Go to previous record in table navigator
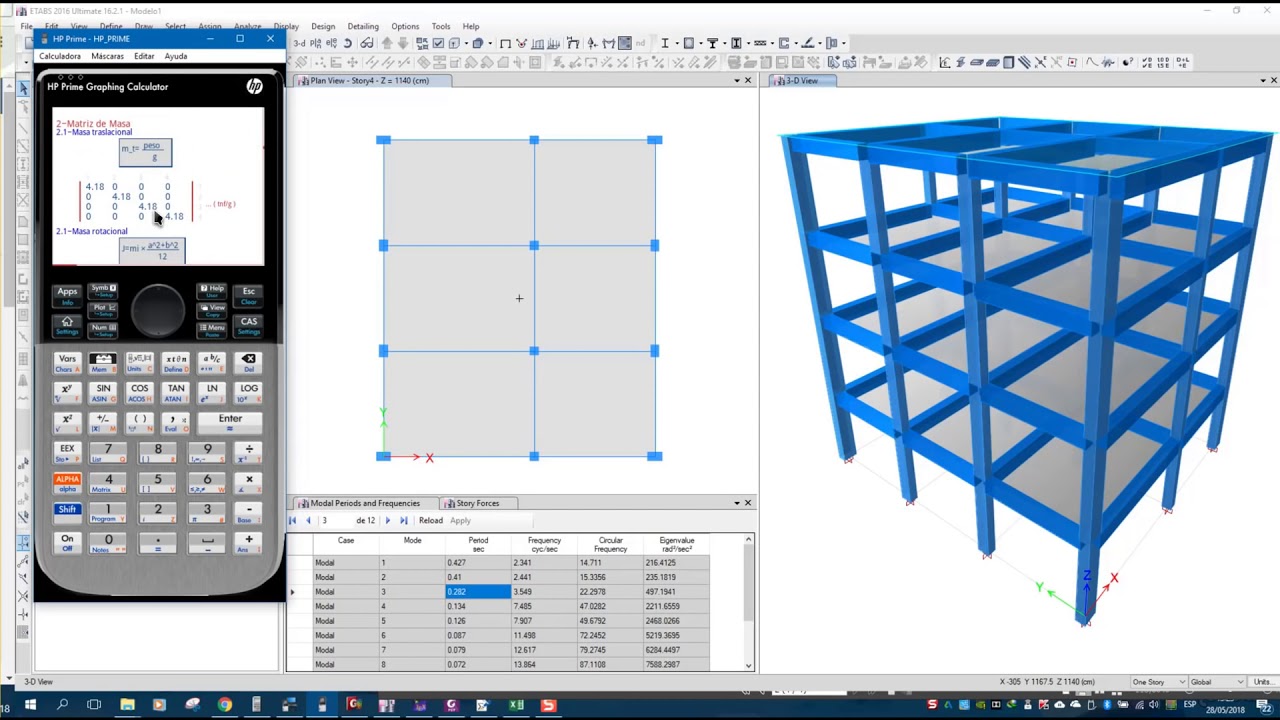 point(308,520)
